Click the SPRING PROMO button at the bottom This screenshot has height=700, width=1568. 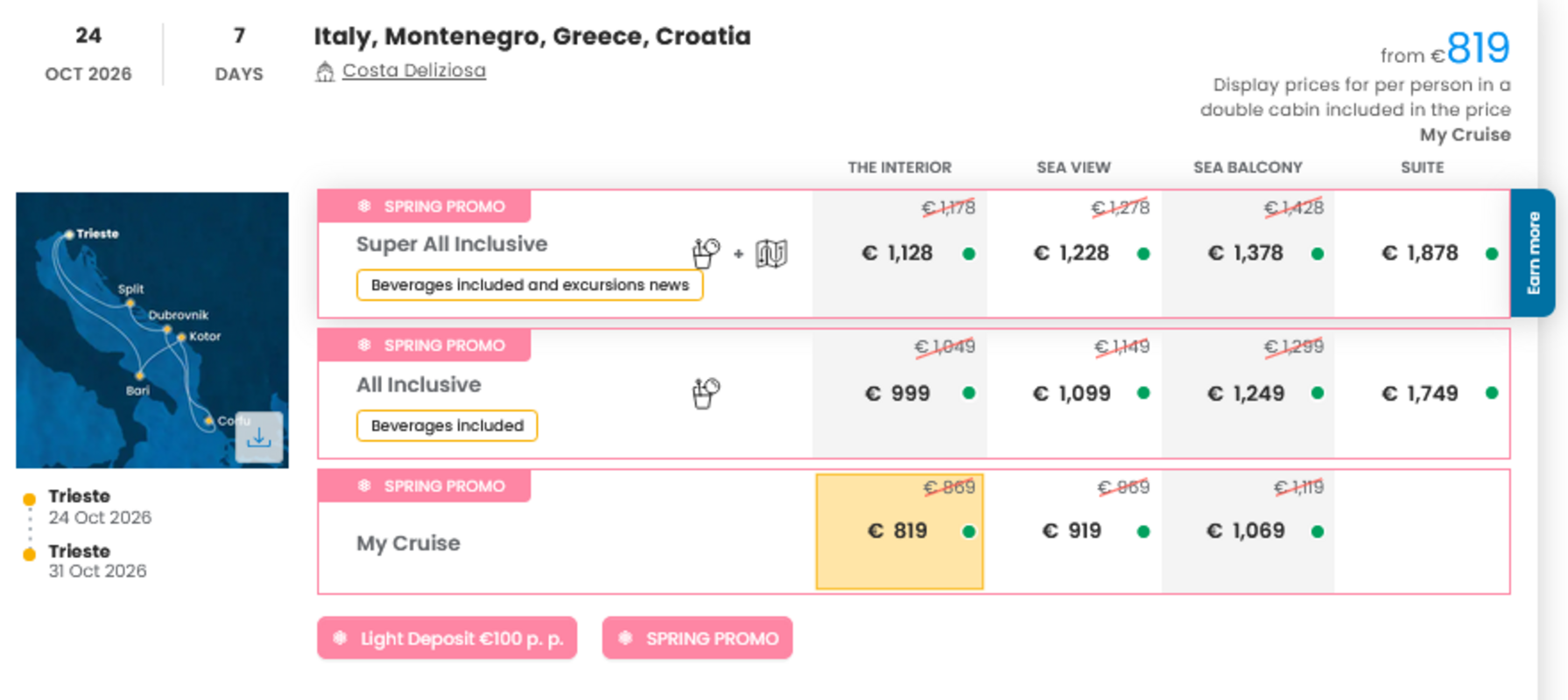click(696, 638)
